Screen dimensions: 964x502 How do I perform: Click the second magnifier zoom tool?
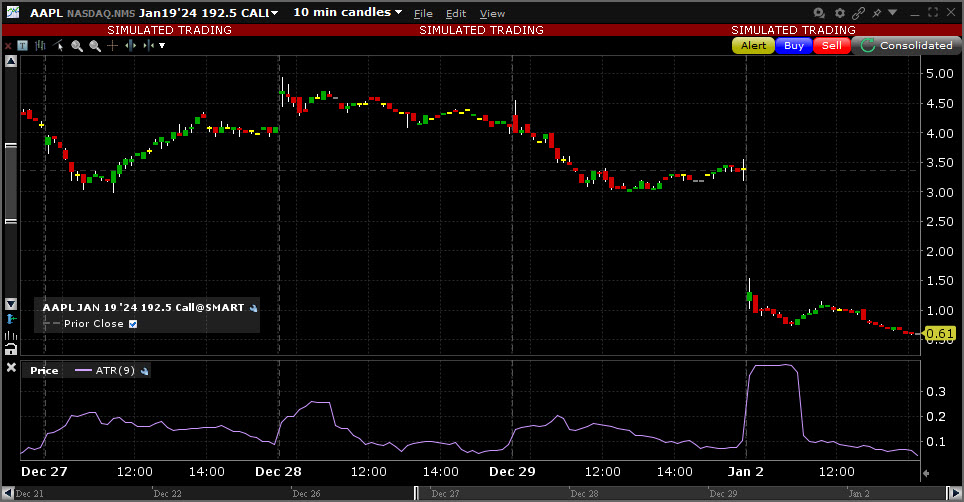click(95, 46)
